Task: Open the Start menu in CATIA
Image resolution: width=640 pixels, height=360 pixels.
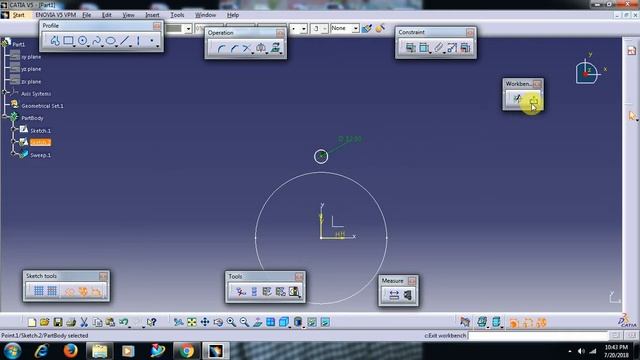Action: pyautogui.click(x=18, y=15)
